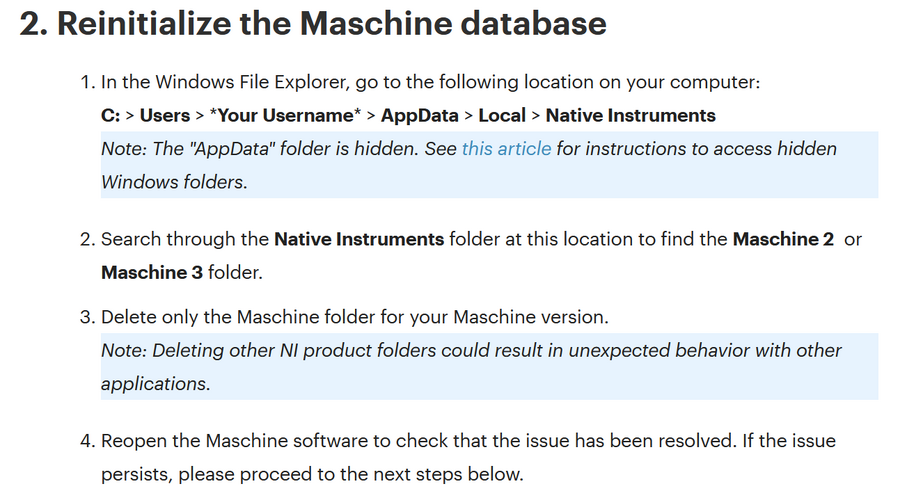Click bold "AppData" in the folder path

pos(419,115)
